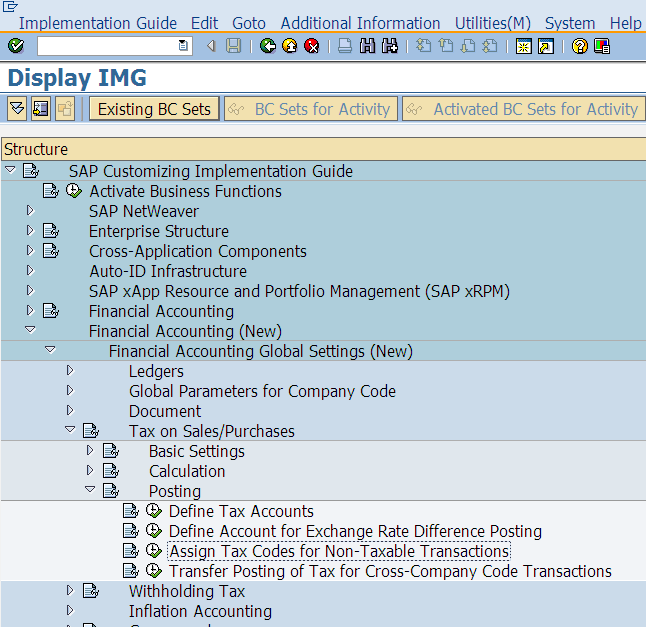Open the Additional Information menu
This screenshot has width=646, height=627.
[360, 23]
